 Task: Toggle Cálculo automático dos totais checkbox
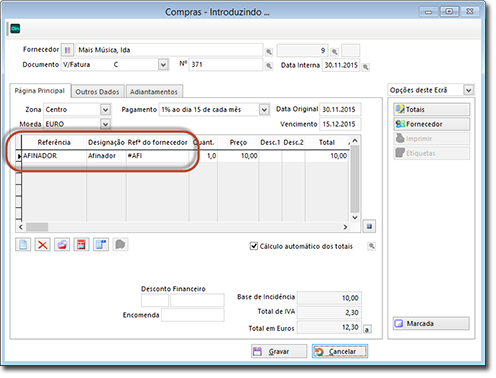(254, 246)
